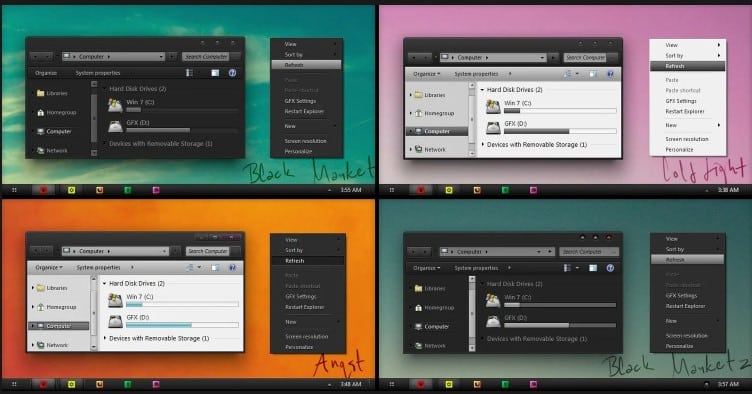Viewport: 752px width, 394px height.
Task: Open Organize dropdown in Cold Light window
Action: pyautogui.click(x=427, y=74)
